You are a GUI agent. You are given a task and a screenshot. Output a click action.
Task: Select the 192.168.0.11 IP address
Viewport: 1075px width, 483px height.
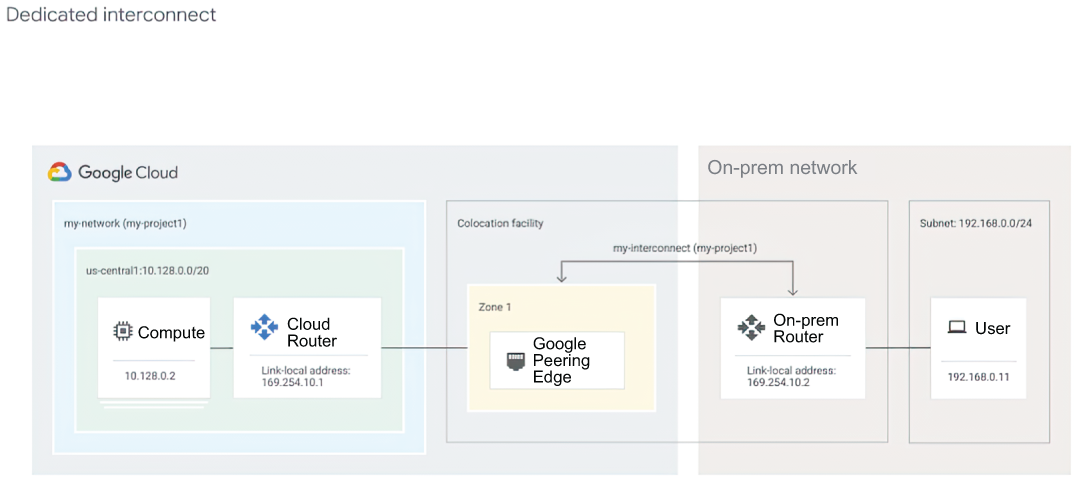[x=978, y=377]
